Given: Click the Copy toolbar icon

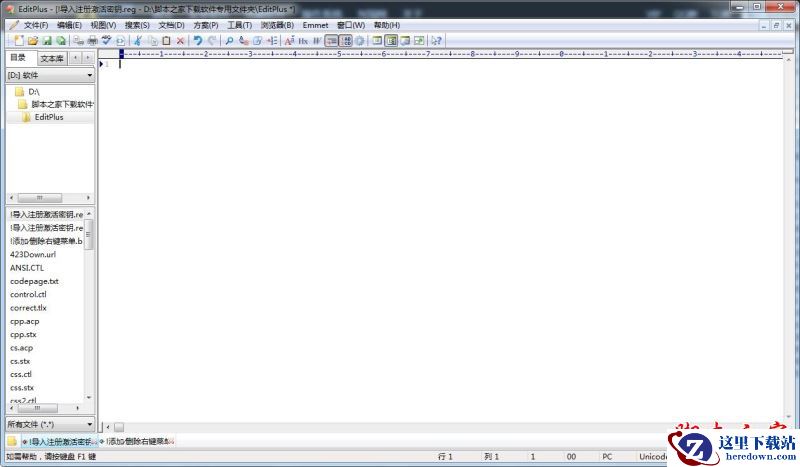Looking at the screenshot, I should point(153,41).
